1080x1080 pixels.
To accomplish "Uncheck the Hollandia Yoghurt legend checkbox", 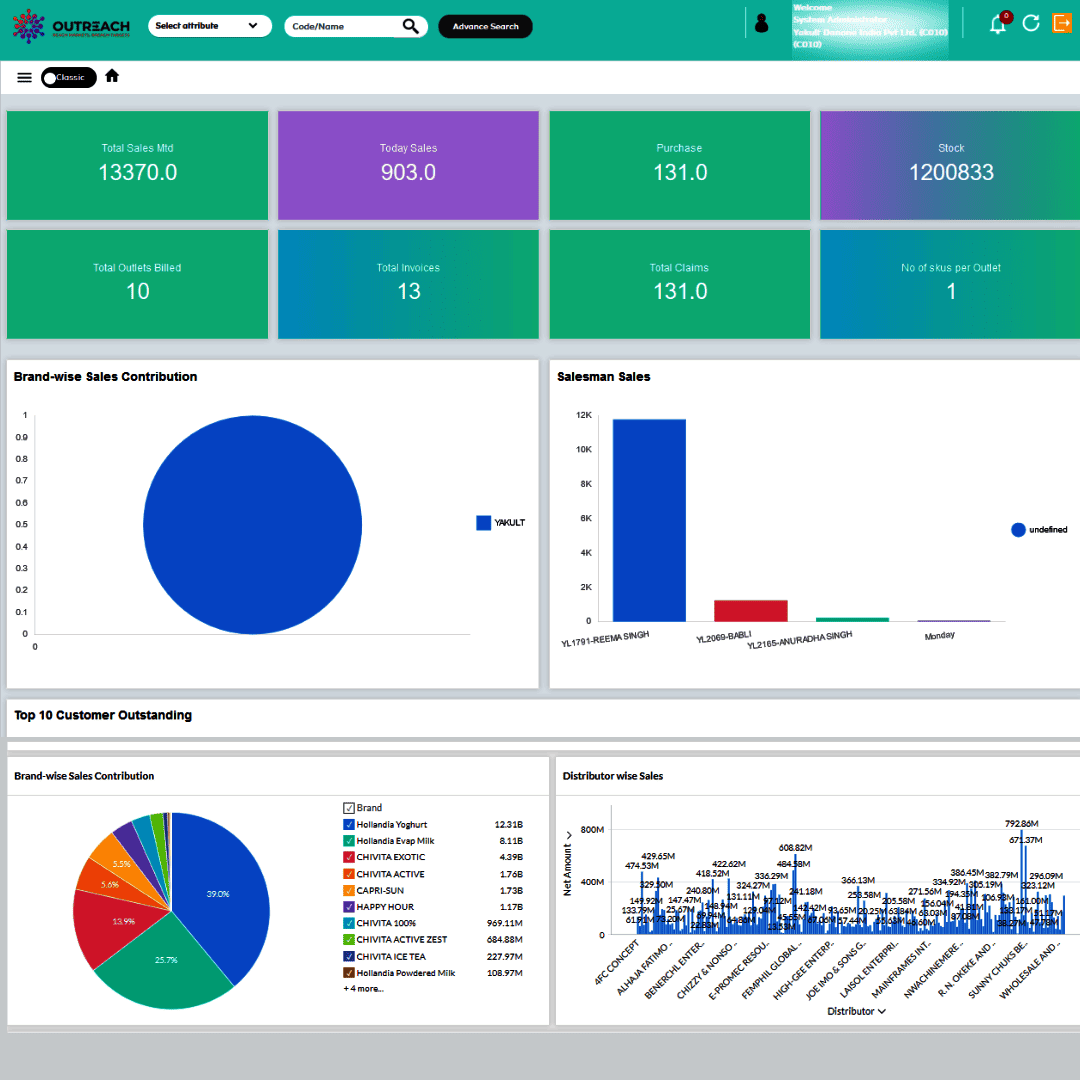I will pos(349,825).
